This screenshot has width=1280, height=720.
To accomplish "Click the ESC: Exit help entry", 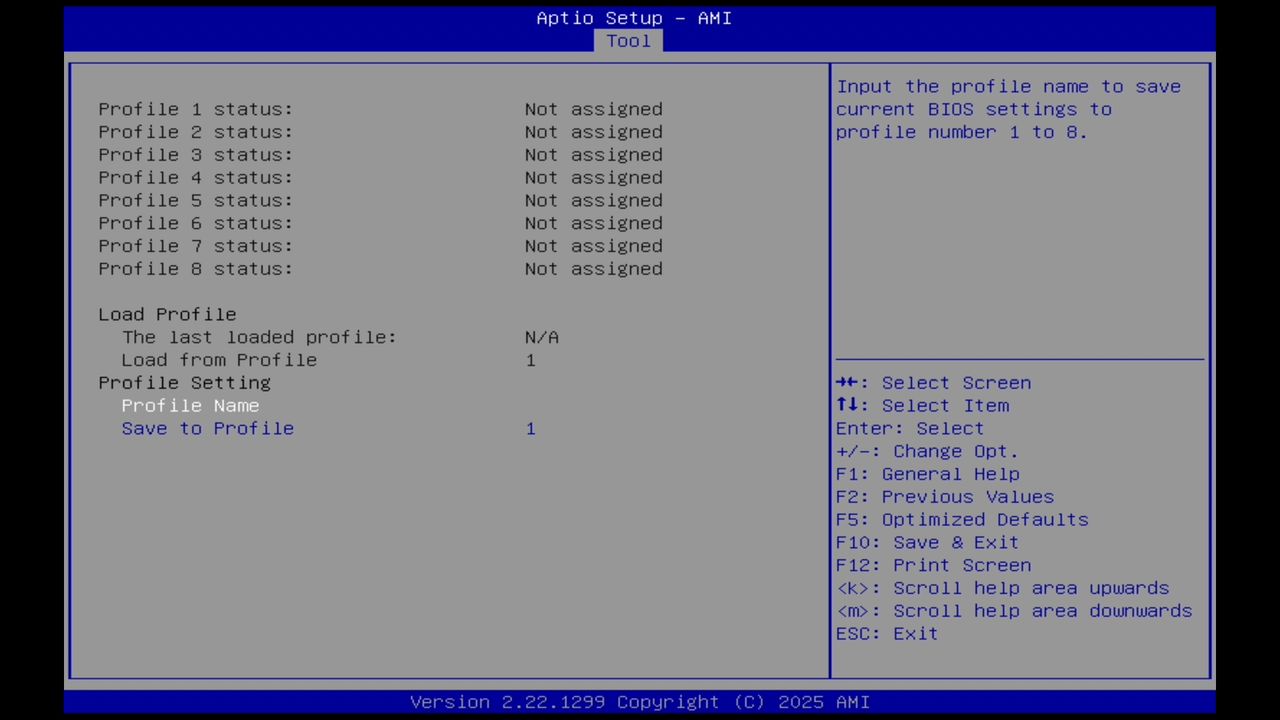I will (886, 633).
